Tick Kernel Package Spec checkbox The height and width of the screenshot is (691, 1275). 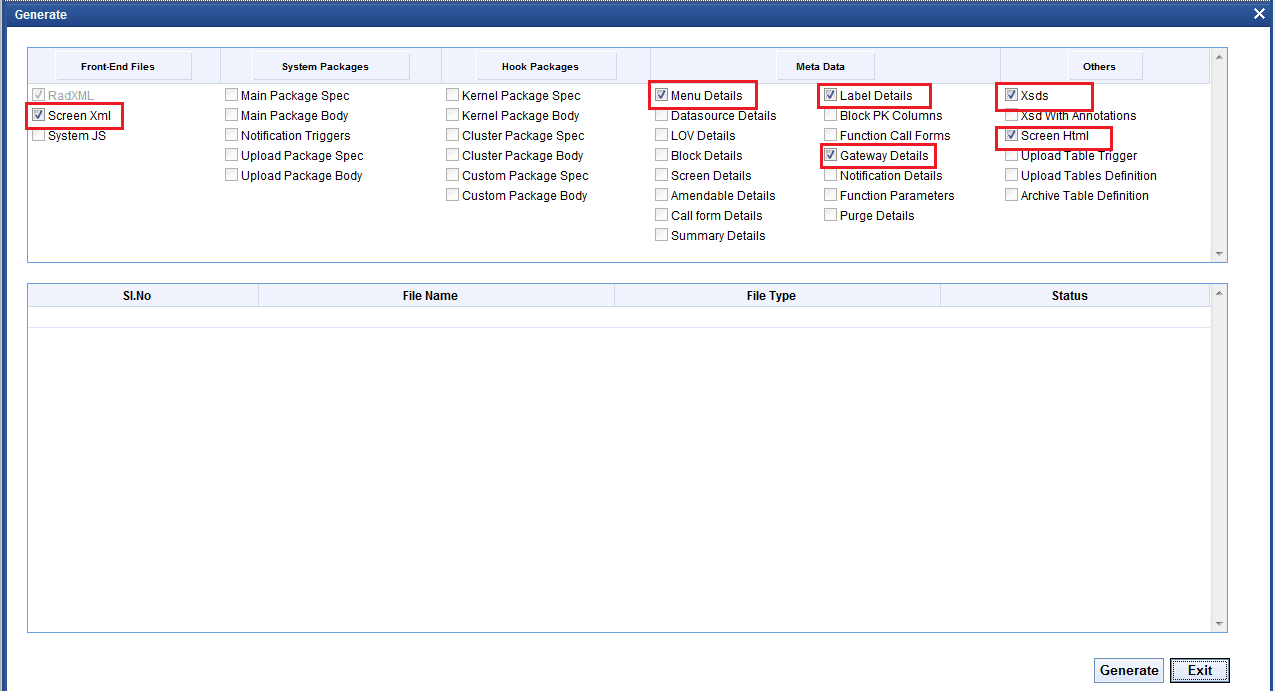(x=453, y=96)
